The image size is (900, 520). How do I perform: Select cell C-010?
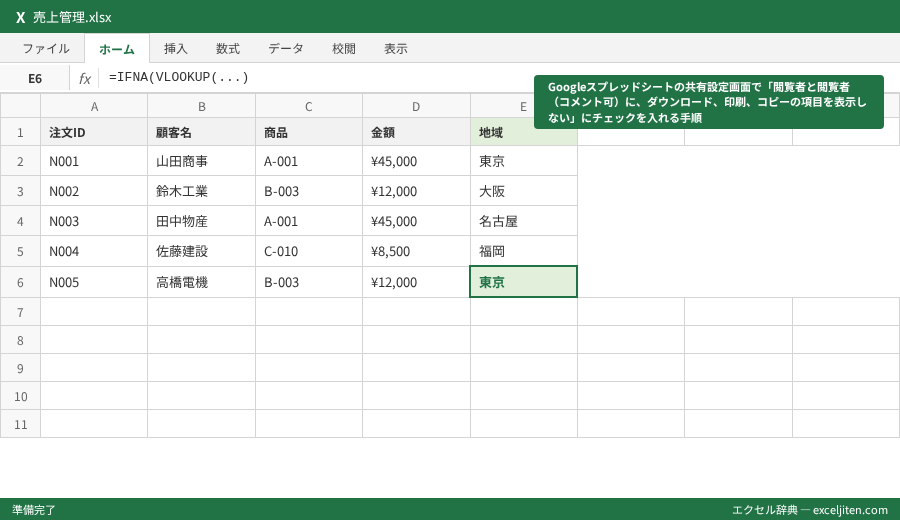309,251
